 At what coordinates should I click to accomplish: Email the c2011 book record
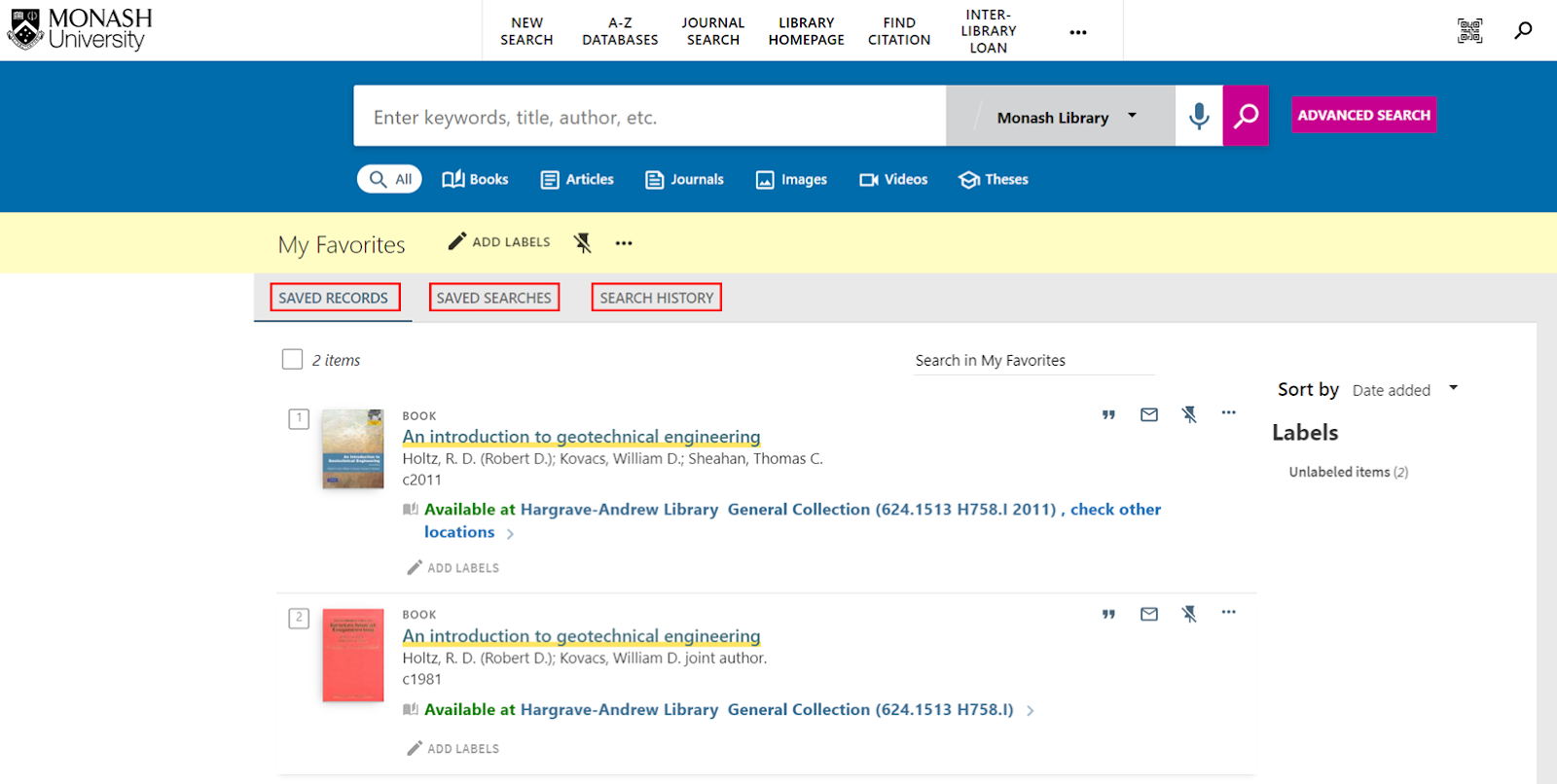1149,414
